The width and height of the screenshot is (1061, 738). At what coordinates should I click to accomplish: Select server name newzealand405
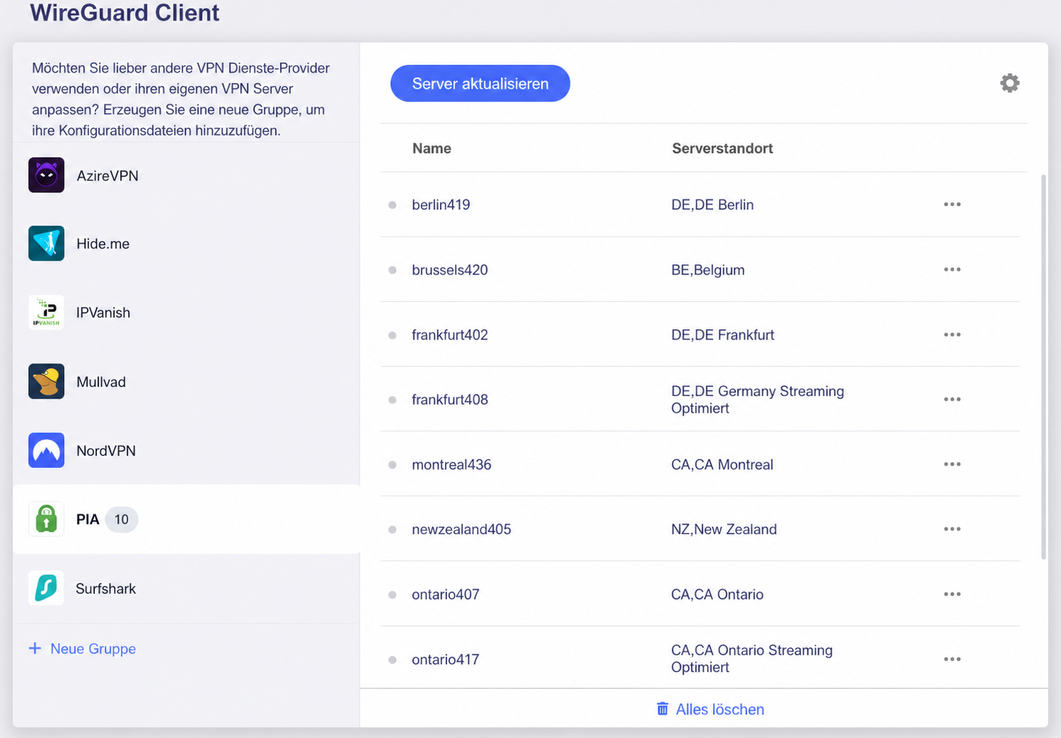click(x=461, y=529)
